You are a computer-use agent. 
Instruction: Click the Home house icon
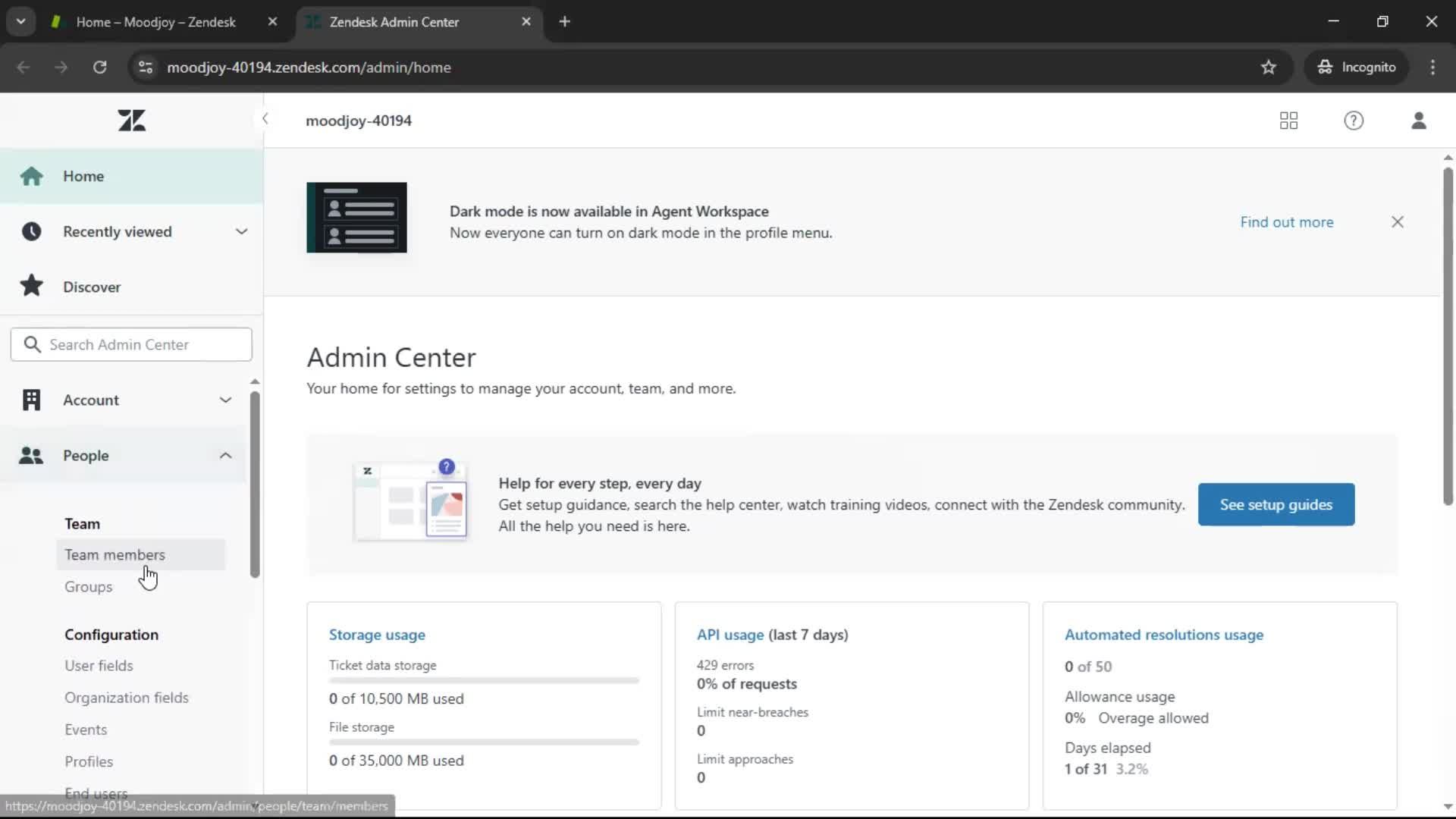click(31, 176)
